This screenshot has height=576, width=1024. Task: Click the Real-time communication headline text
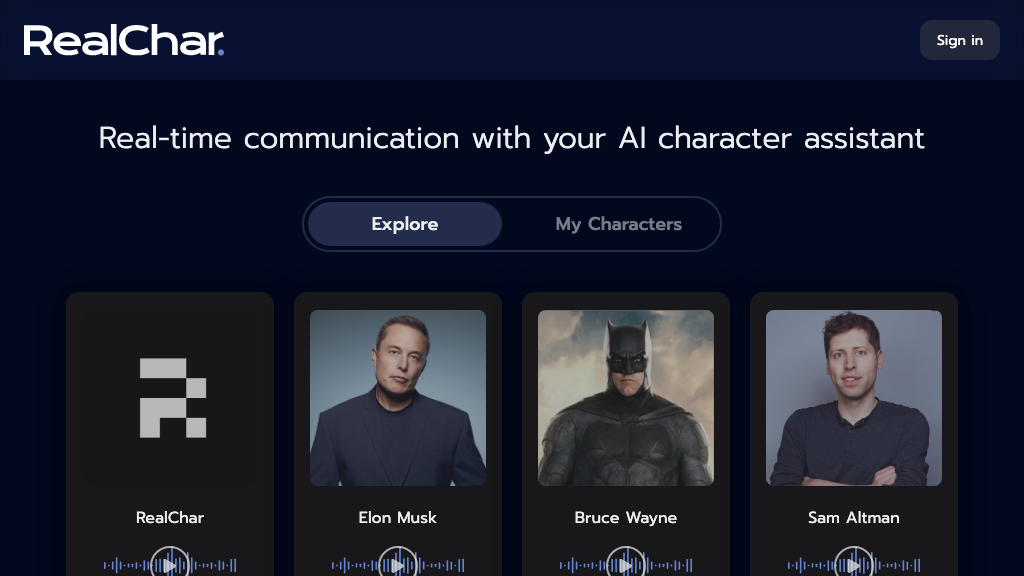[x=512, y=138]
